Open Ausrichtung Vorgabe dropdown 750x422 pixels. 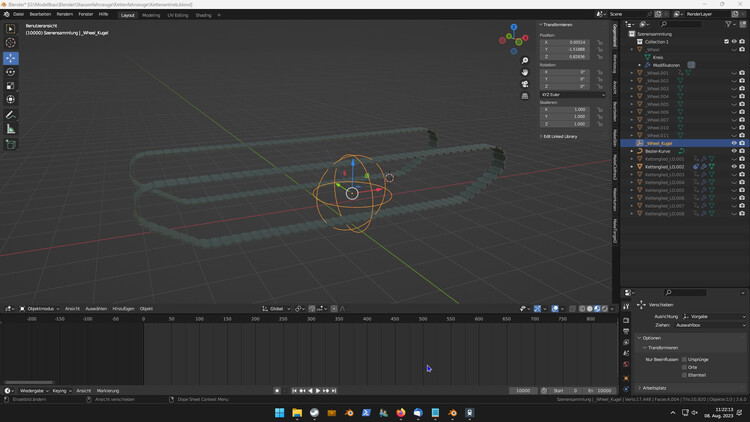tap(714, 317)
